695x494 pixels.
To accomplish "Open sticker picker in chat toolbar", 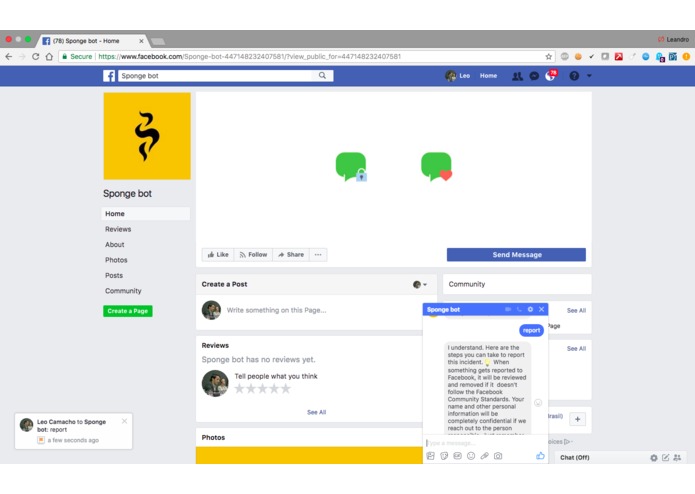I will 444,456.
